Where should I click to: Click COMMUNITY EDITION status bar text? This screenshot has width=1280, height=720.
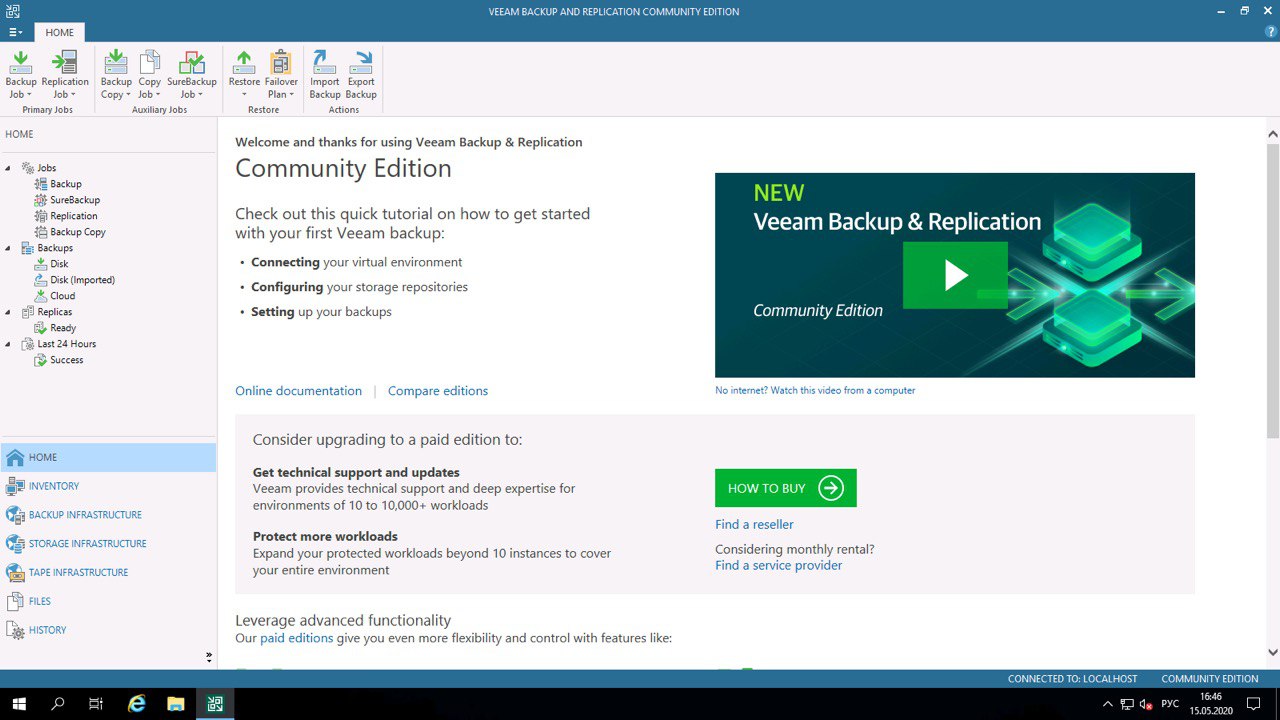[1210, 679]
